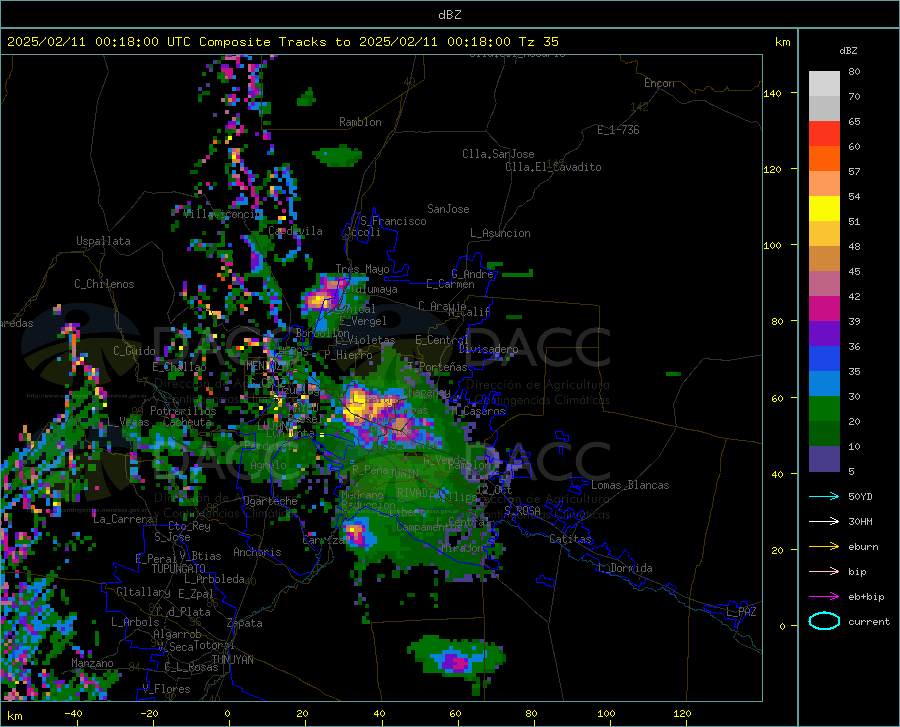Click the 10 dBZ slate purple swatch
Screen dimensions: 900x727
824,458
